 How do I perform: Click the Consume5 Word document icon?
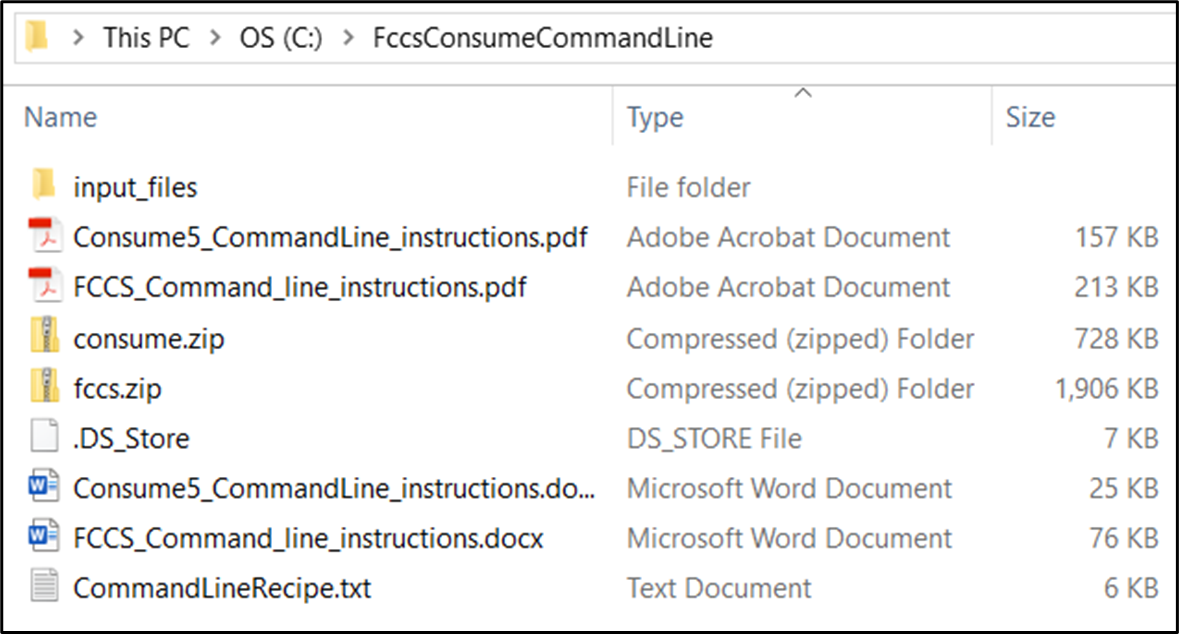click(x=43, y=488)
